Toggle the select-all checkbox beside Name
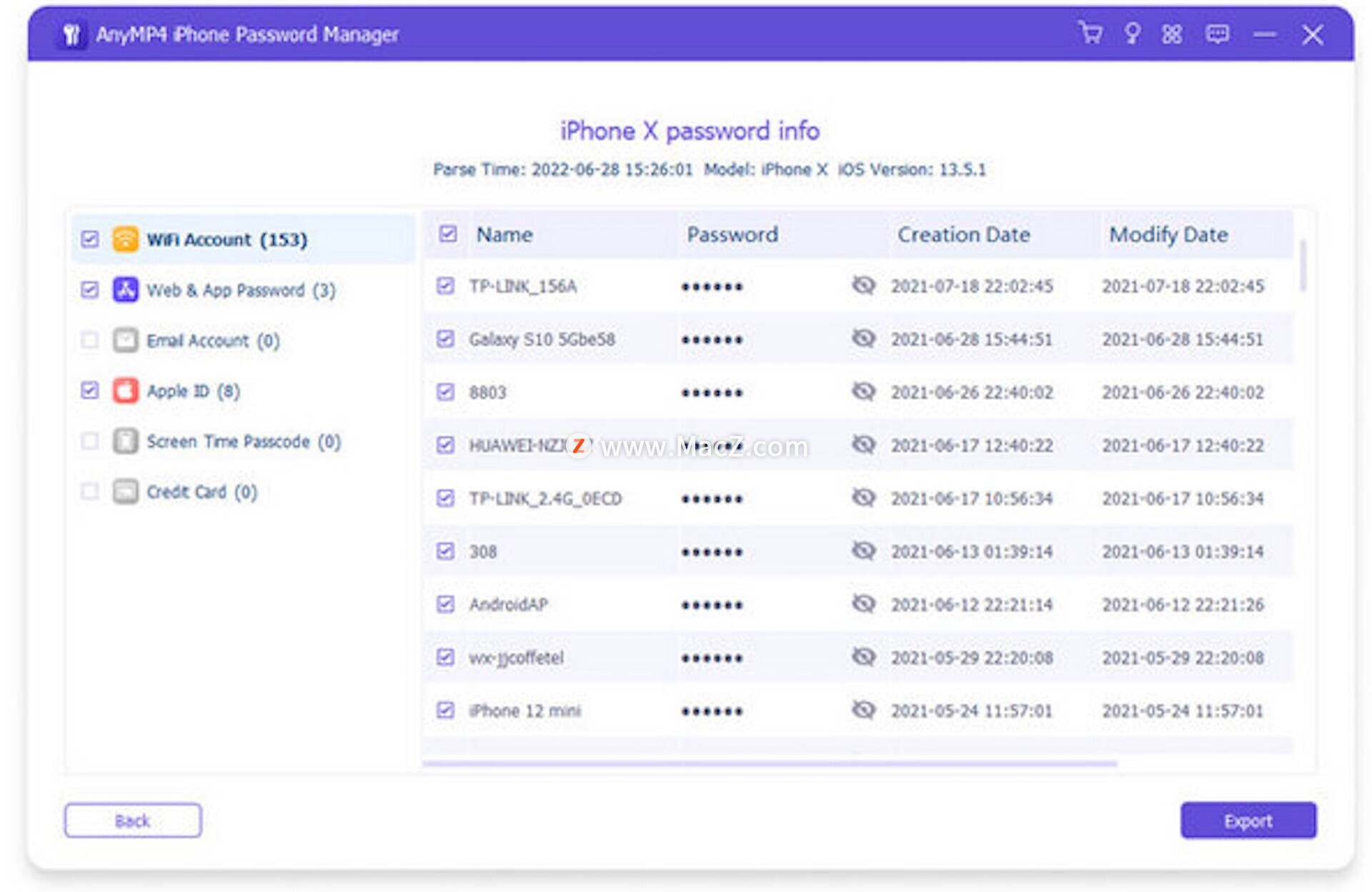This screenshot has height=892, width=1372. (448, 234)
